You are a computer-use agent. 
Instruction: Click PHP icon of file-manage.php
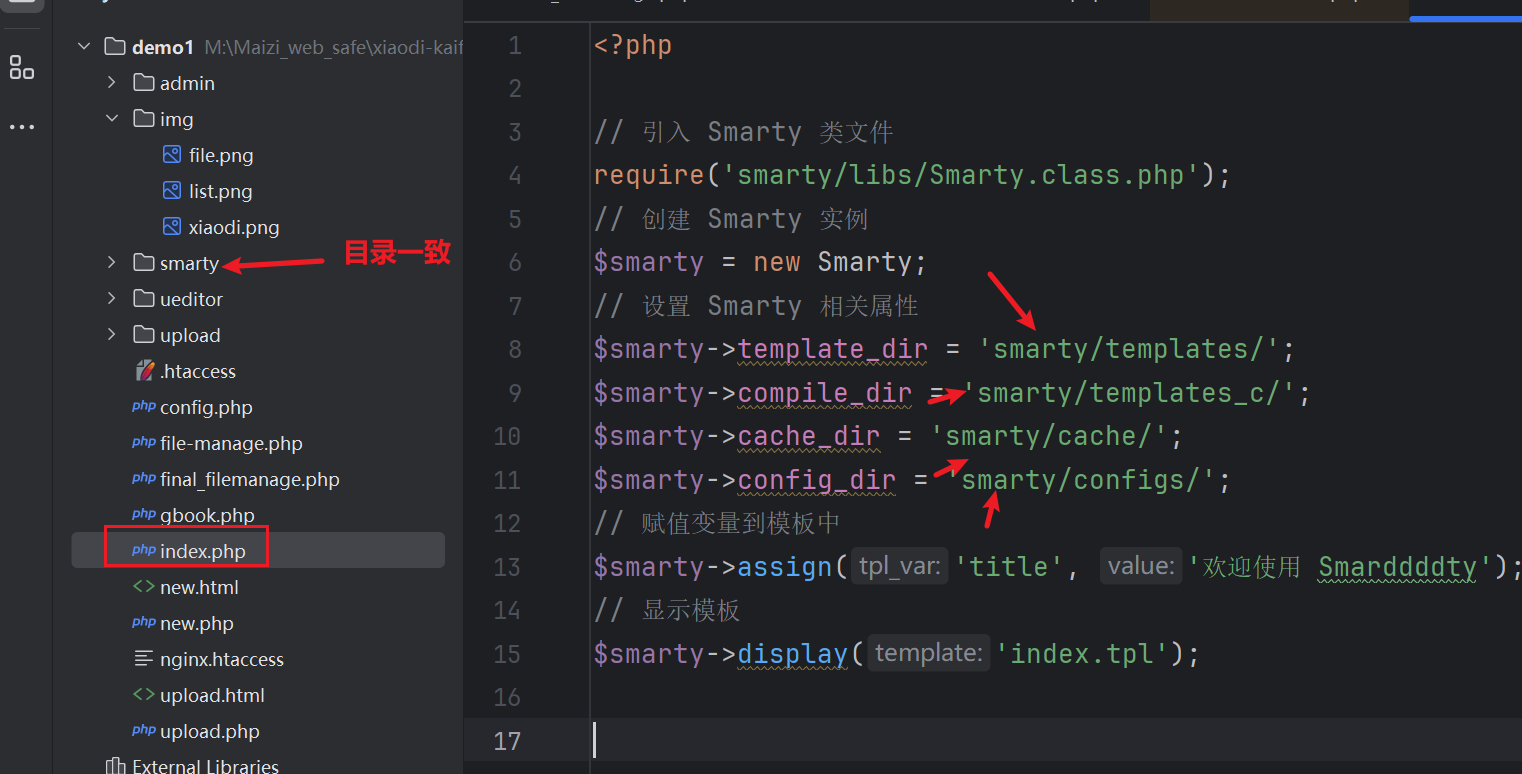(x=144, y=443)
